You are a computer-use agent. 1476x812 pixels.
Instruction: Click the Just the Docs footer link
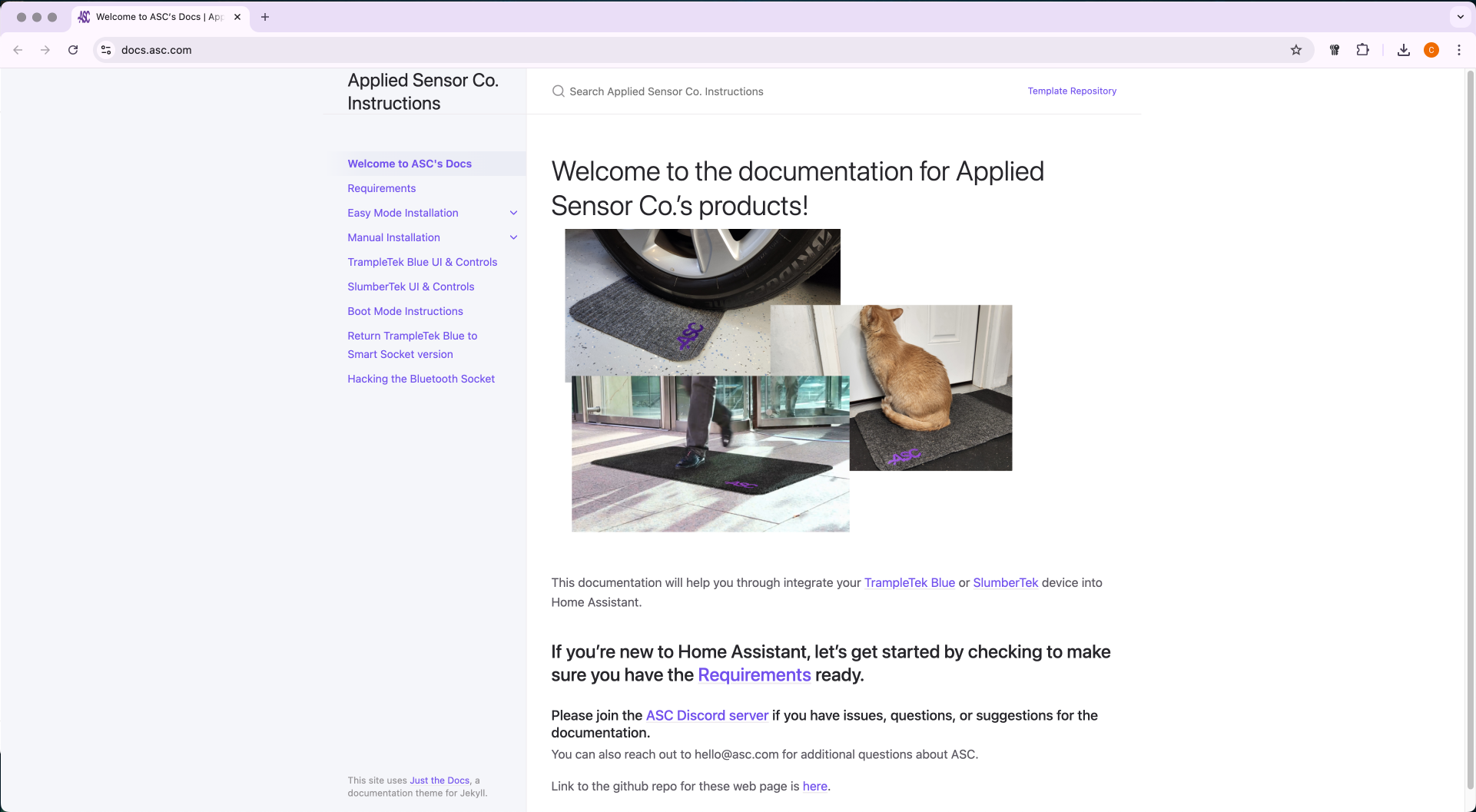pos(439,780)
